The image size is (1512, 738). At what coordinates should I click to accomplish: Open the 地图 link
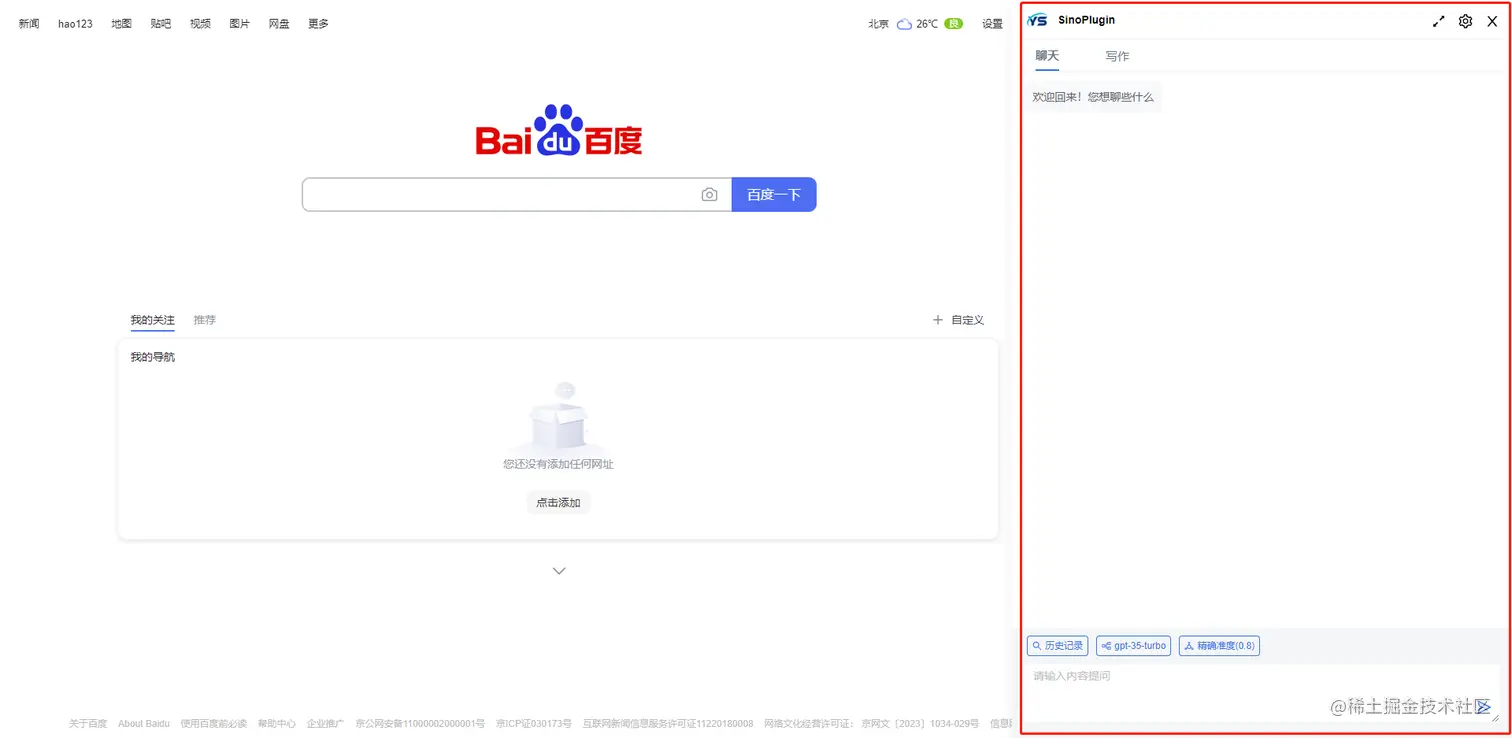coord(122,24)
